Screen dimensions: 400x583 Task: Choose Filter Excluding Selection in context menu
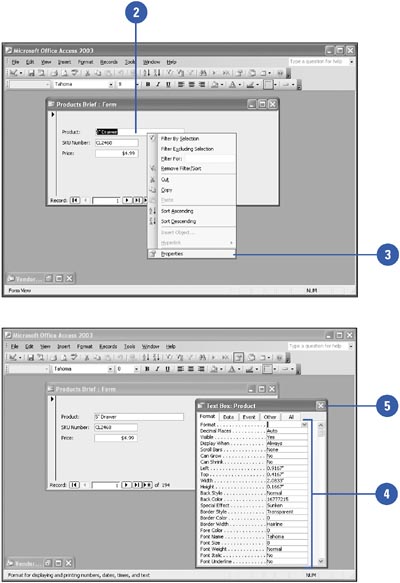(x=192, y=149)
